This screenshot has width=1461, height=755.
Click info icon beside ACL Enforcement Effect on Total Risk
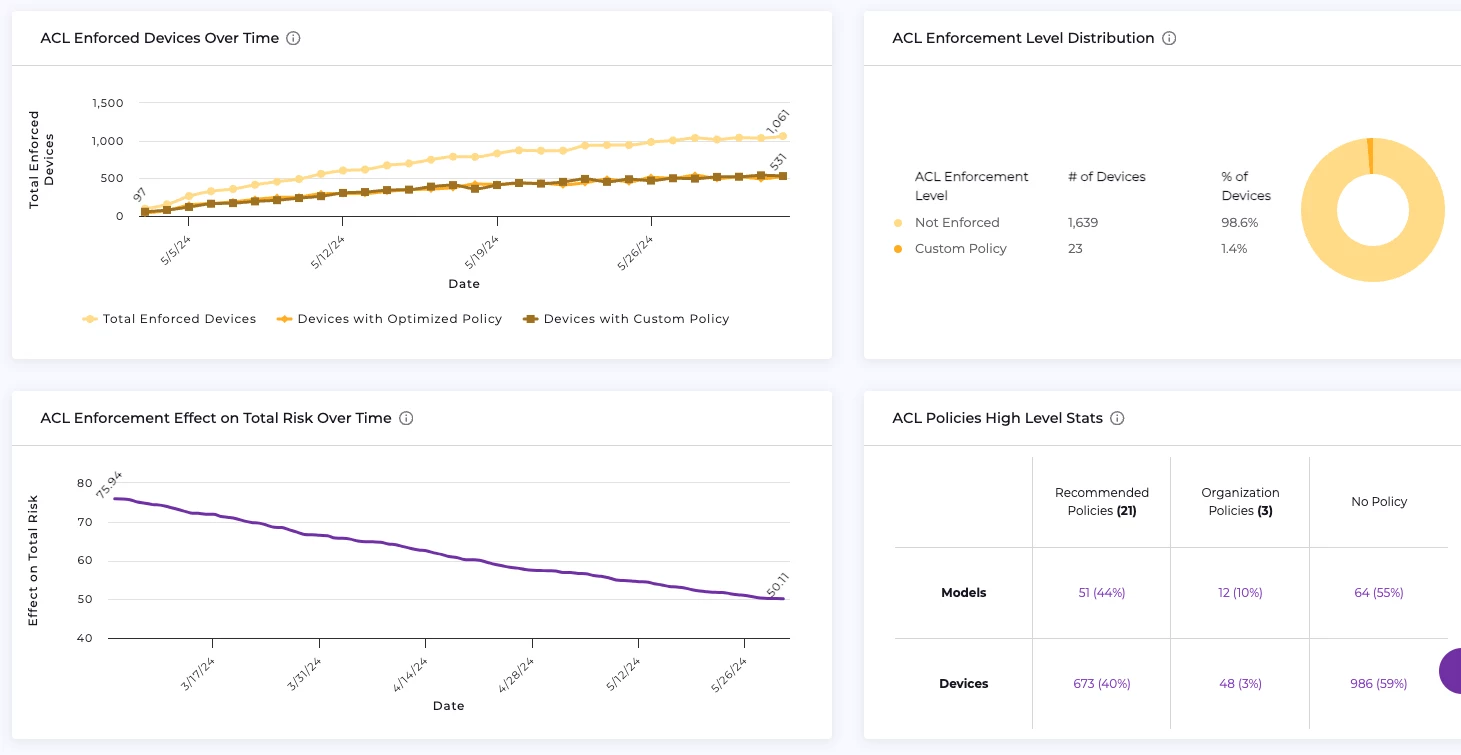[406, 419]
